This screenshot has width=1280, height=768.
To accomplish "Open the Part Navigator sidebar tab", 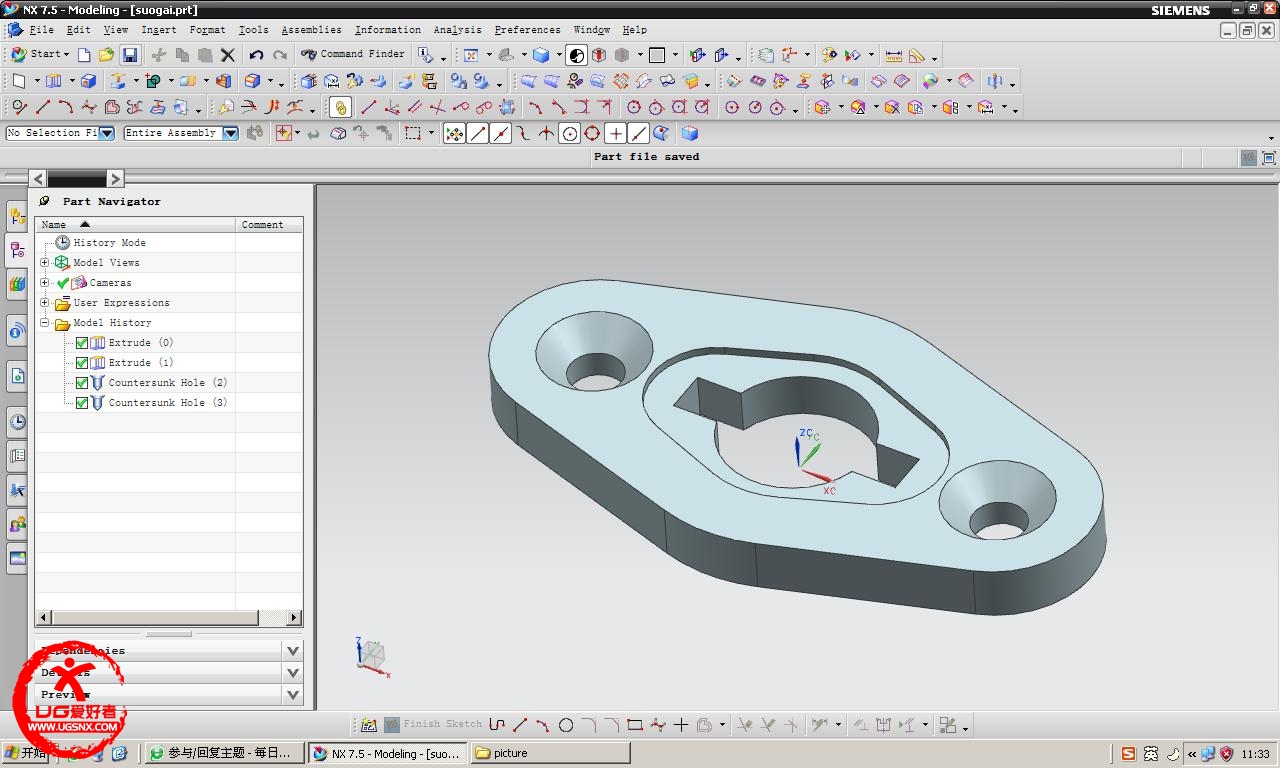I will point(17,250).
